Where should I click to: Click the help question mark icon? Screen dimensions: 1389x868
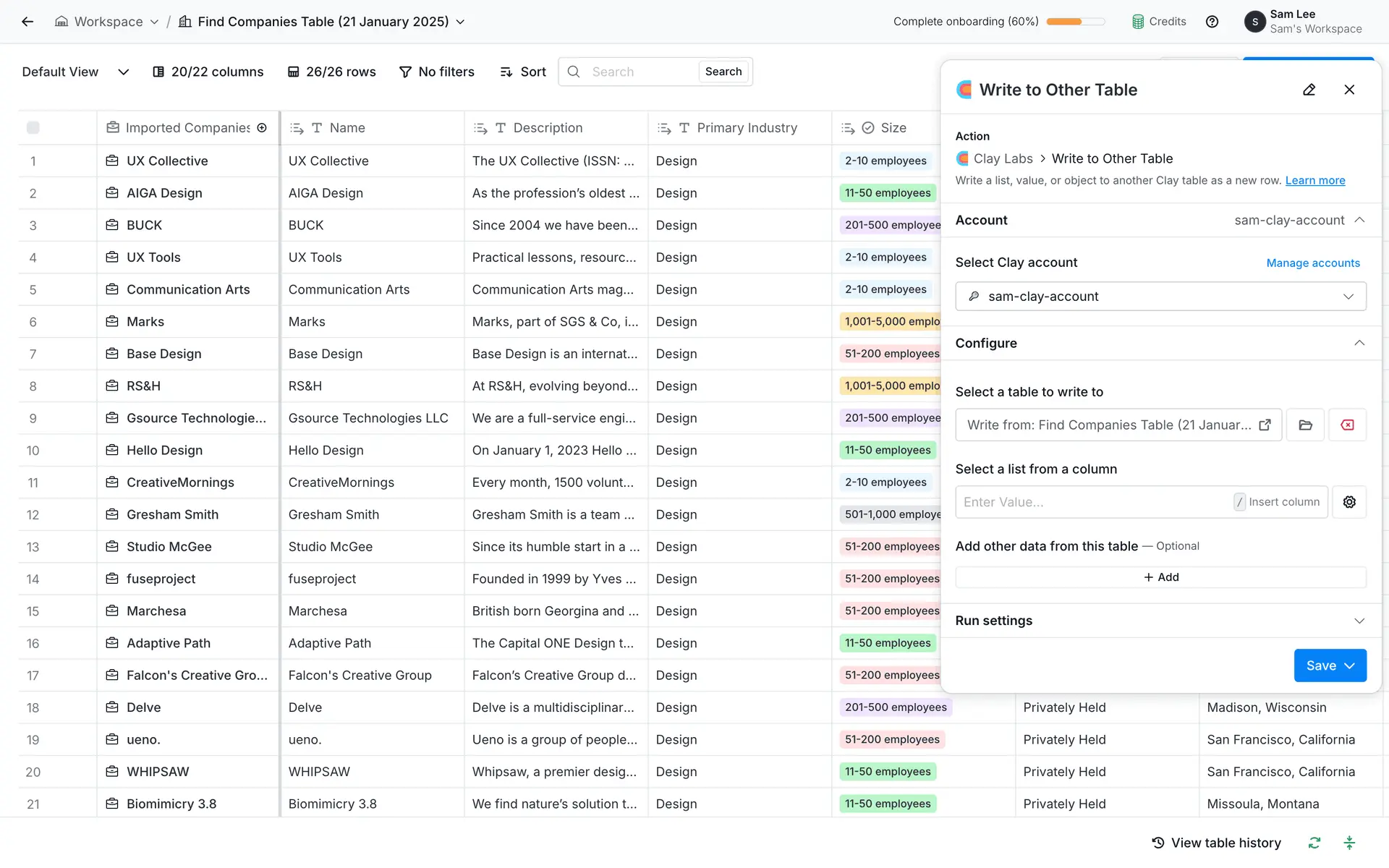point(1212,22)
